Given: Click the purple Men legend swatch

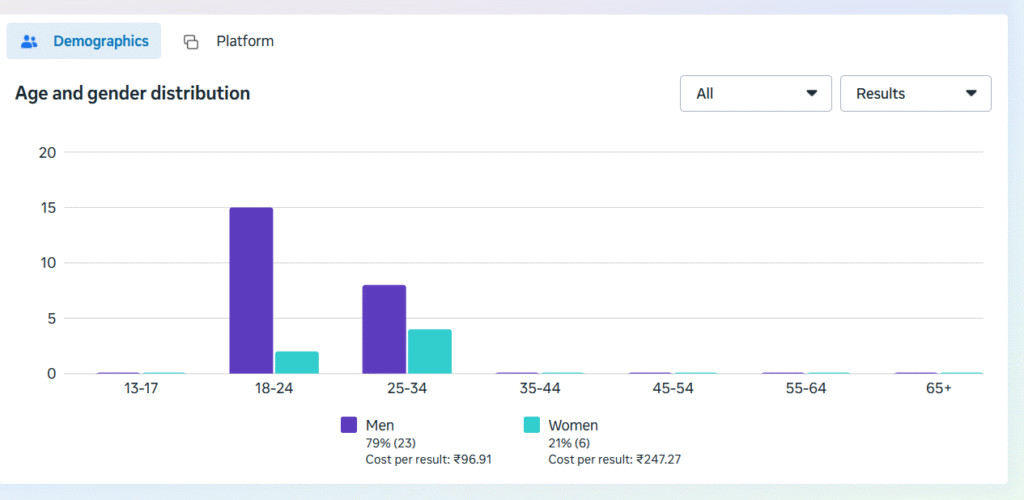Looking at the screenshot, I should 349,425.
